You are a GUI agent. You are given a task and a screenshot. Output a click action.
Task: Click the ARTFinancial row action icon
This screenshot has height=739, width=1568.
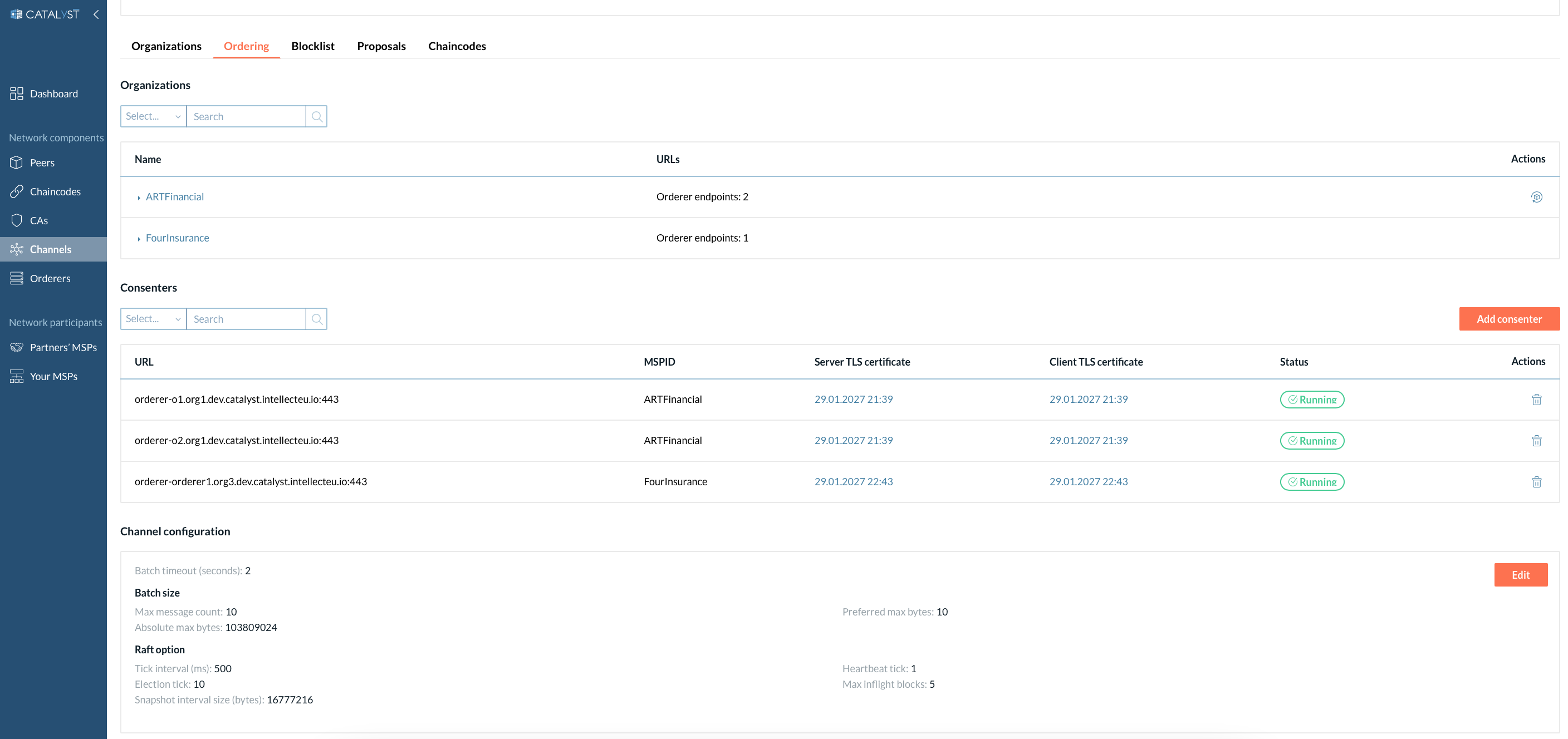[x=1536, y=196]
